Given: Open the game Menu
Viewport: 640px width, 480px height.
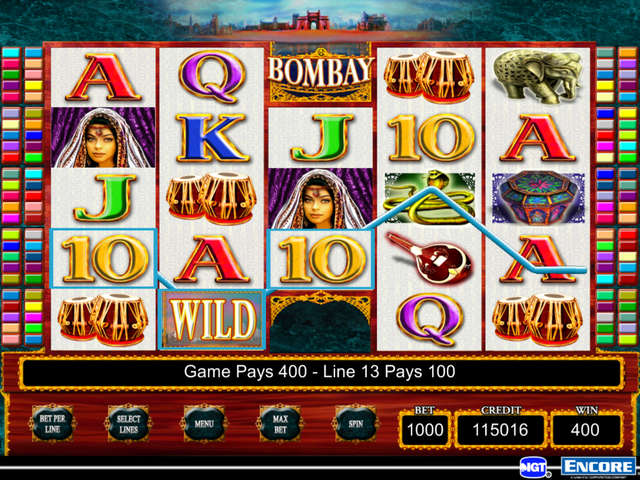Looking at the screenshot, I should click(x=204, y=424).
